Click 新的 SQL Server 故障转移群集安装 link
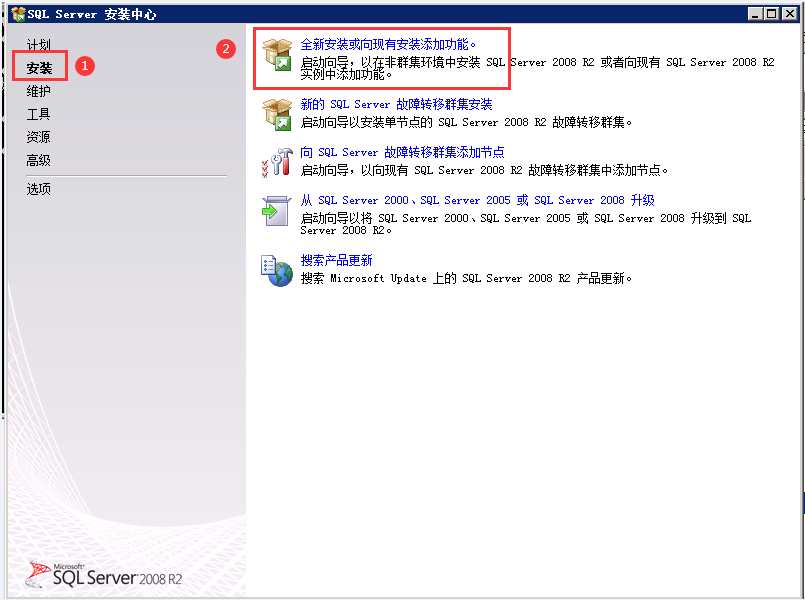805x600 pixels. pos(396,104)
